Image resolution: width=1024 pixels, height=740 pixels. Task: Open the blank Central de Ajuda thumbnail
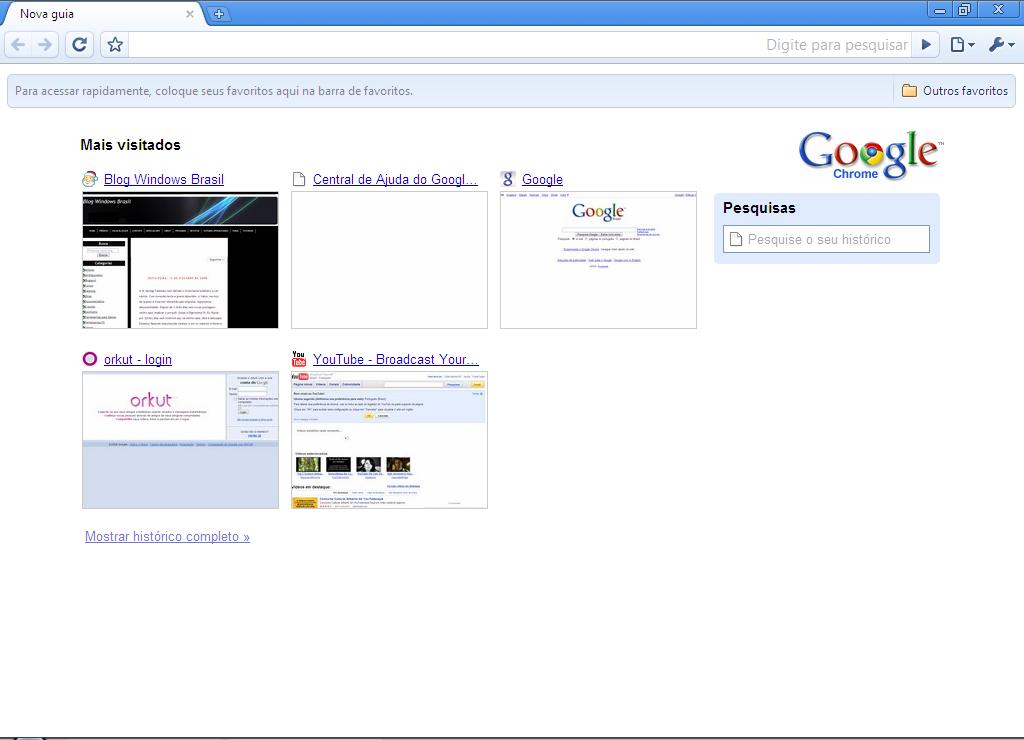[389, 260]
